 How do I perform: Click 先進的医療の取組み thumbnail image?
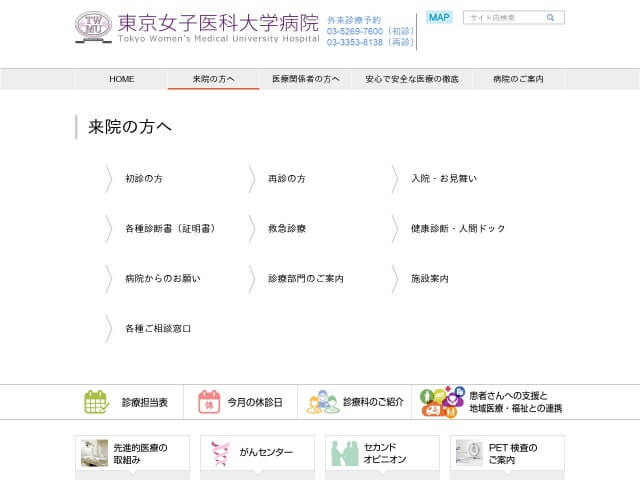[94, 453]
